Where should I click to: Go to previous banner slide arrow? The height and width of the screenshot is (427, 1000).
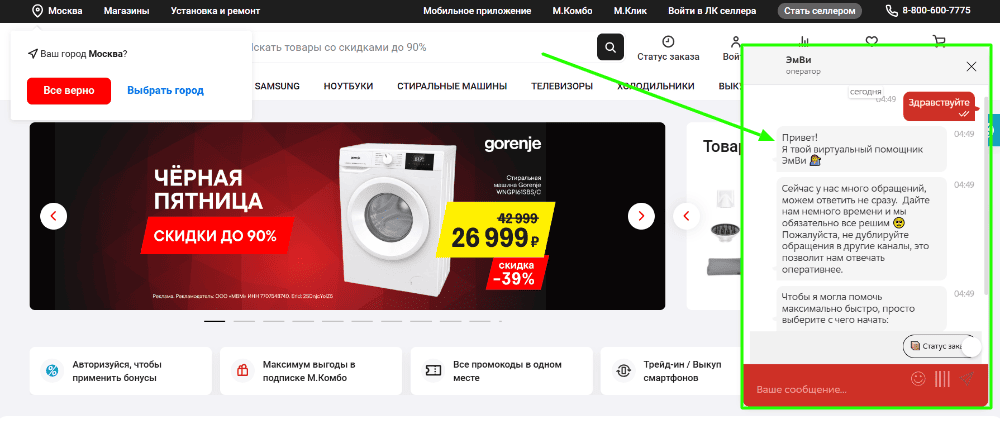54,216
